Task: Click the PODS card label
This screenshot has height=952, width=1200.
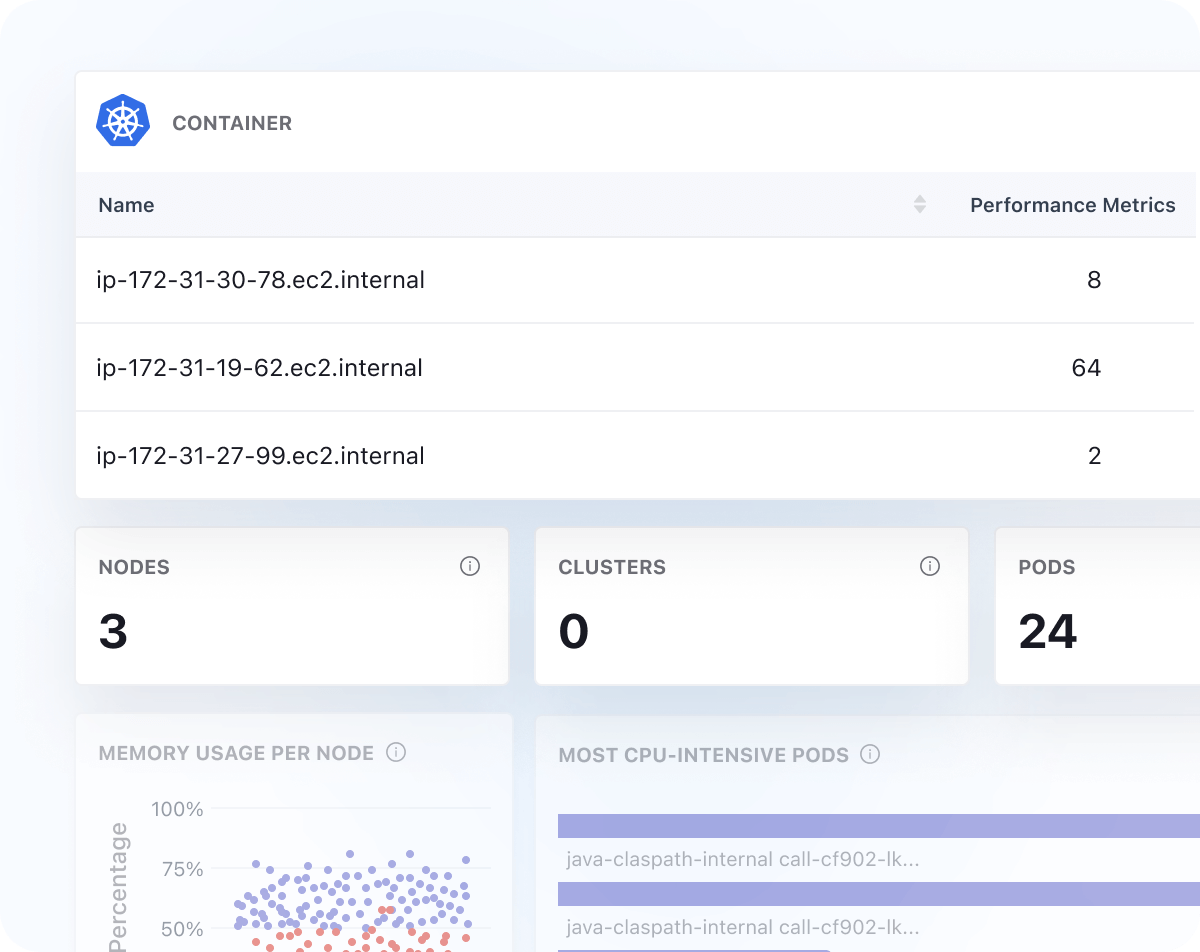Action: click(1047, 567)
